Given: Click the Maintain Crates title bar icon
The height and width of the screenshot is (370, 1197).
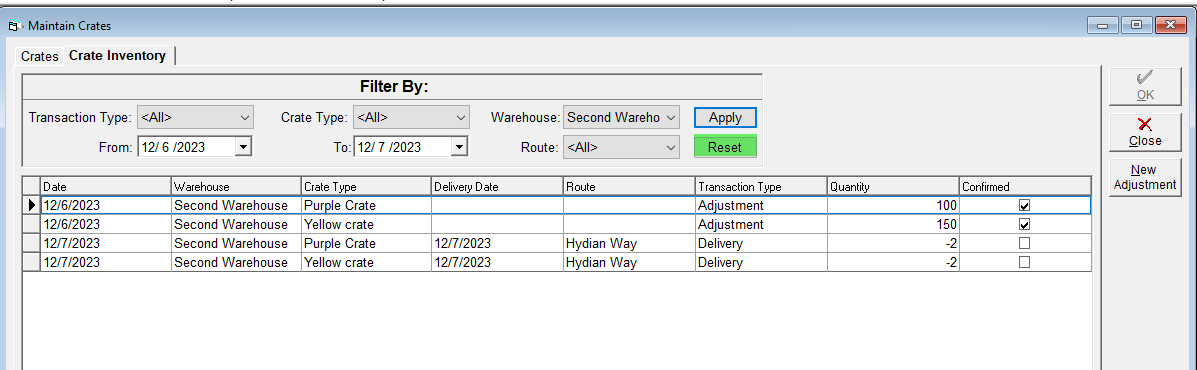Looking at the screenshot, I should (x=13, y=26).
